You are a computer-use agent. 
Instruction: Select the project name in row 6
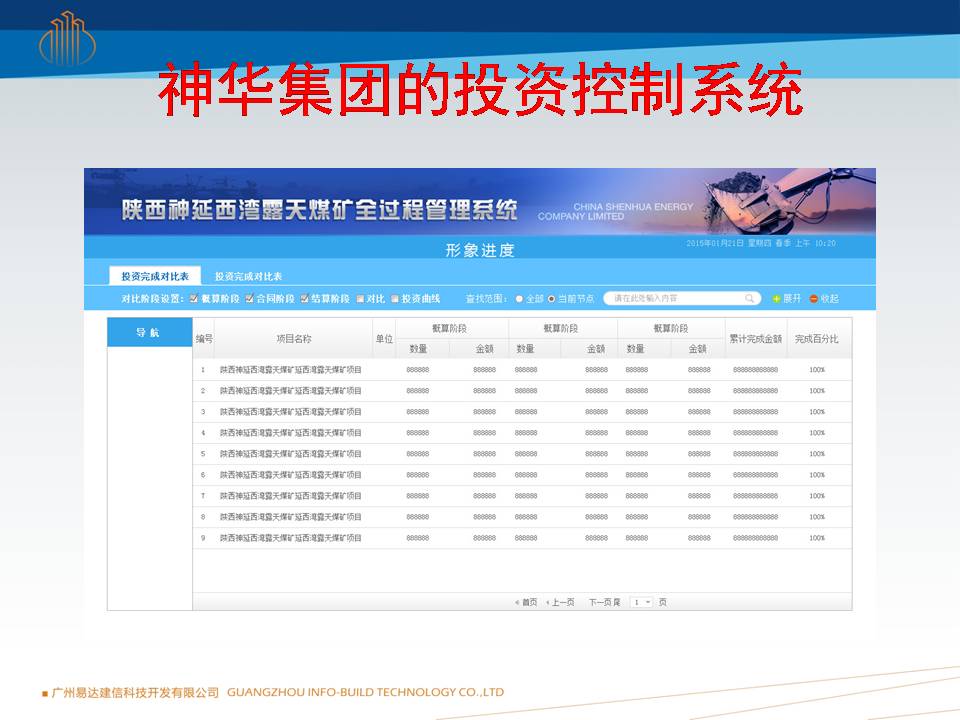[x=291, y=475]
